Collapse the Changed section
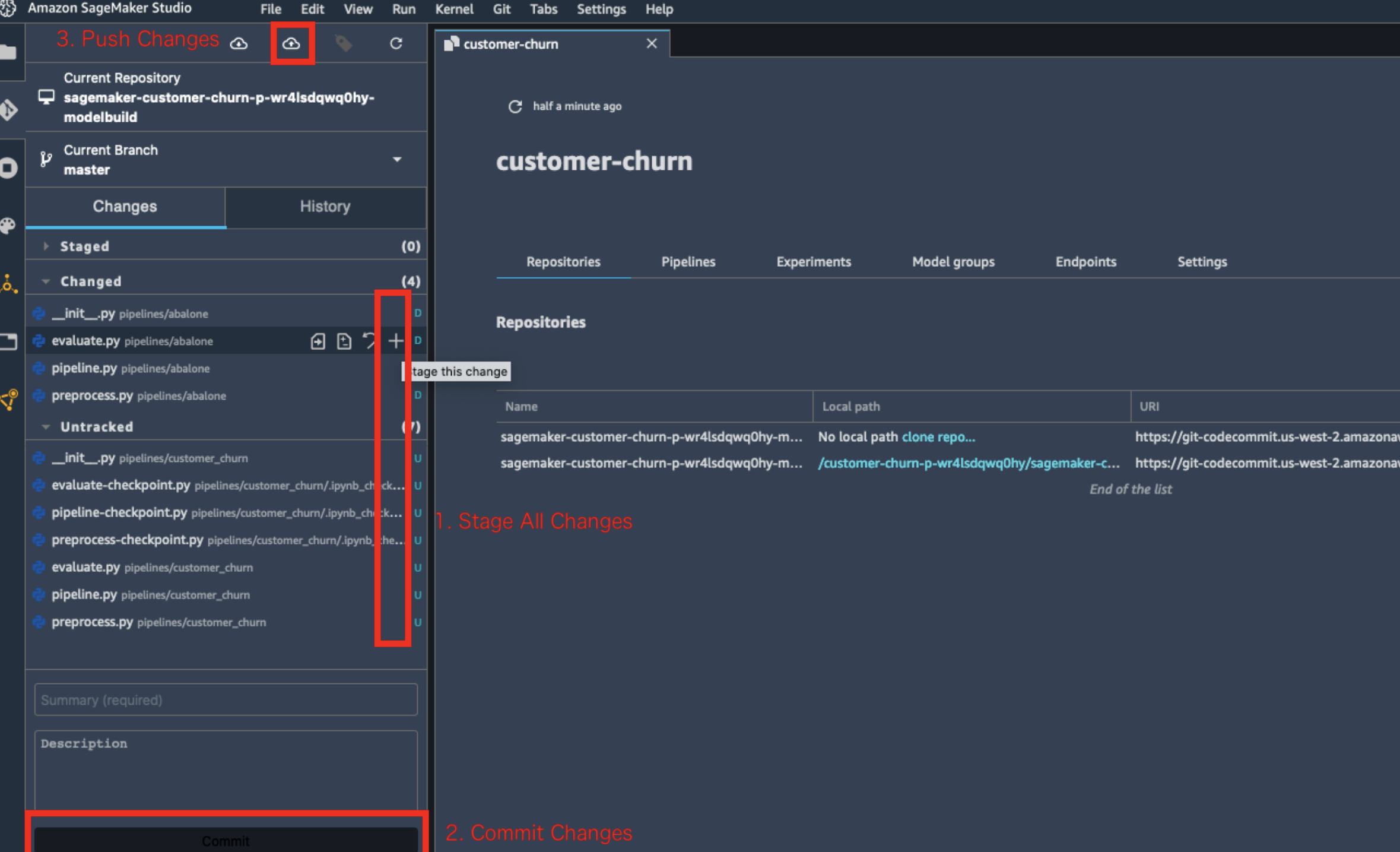The height and width of the screenshot is (852, 1400). point(46,281)
